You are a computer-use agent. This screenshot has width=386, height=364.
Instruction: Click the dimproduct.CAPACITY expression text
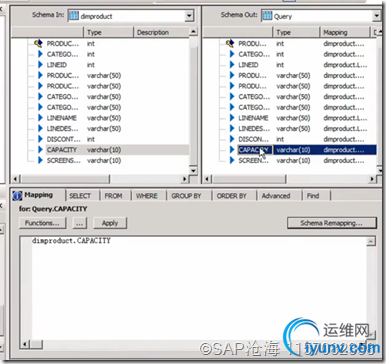click(71, 241)
